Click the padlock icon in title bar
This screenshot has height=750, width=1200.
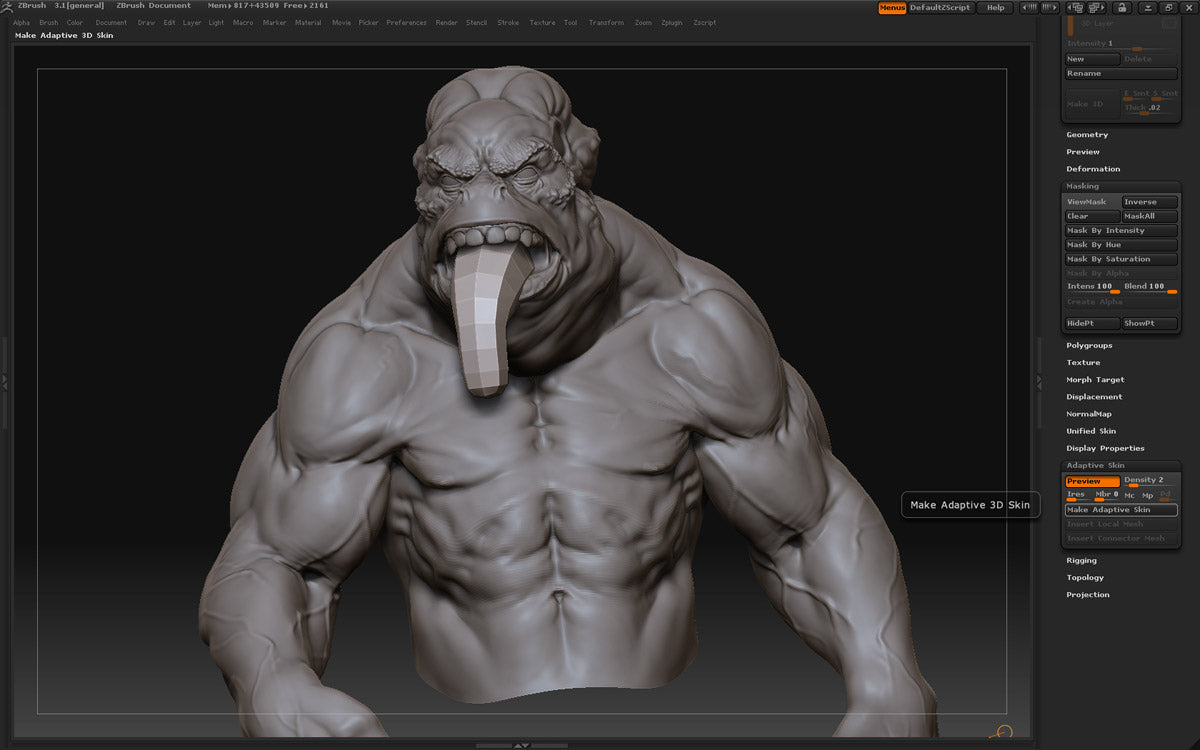point(1122,7)
